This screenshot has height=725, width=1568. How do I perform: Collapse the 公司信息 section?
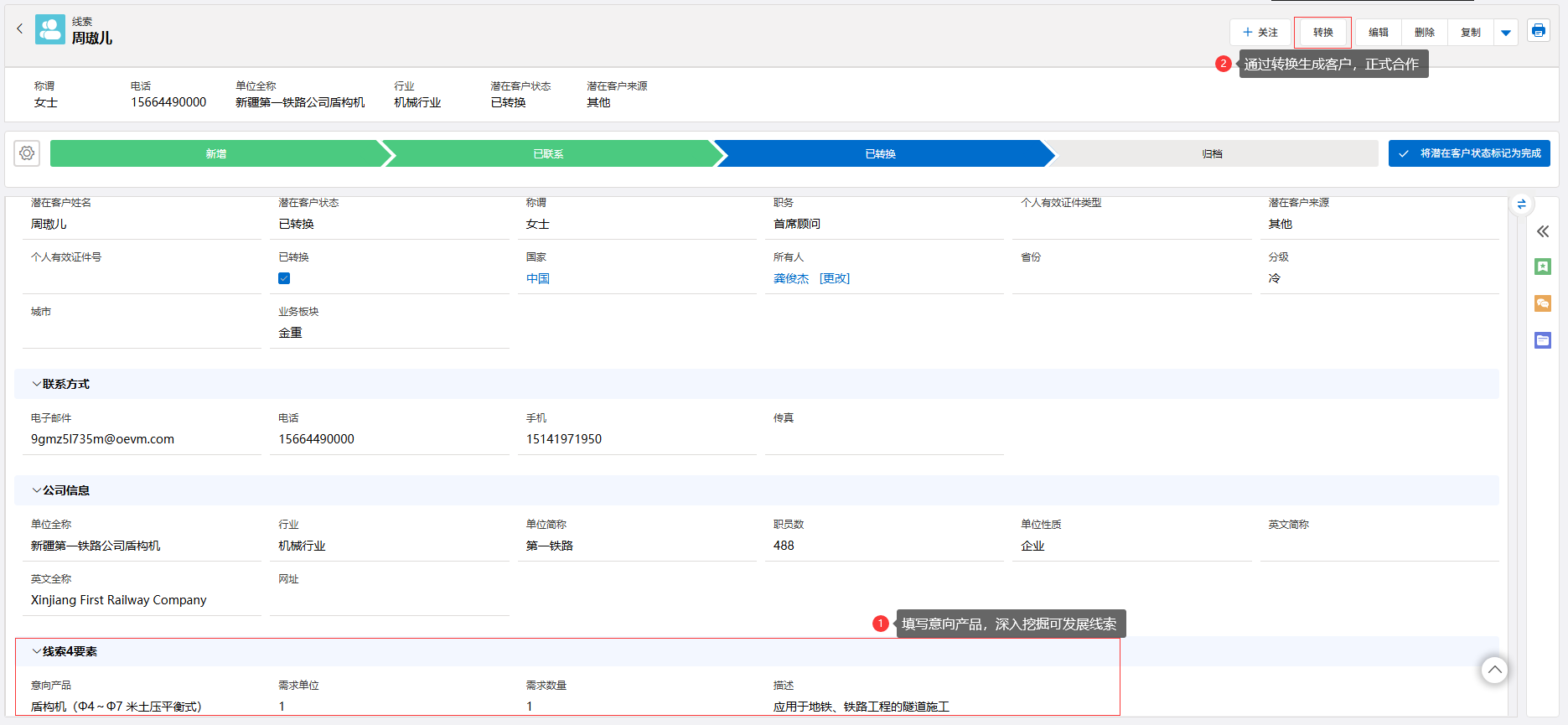(x=37, y=490)
